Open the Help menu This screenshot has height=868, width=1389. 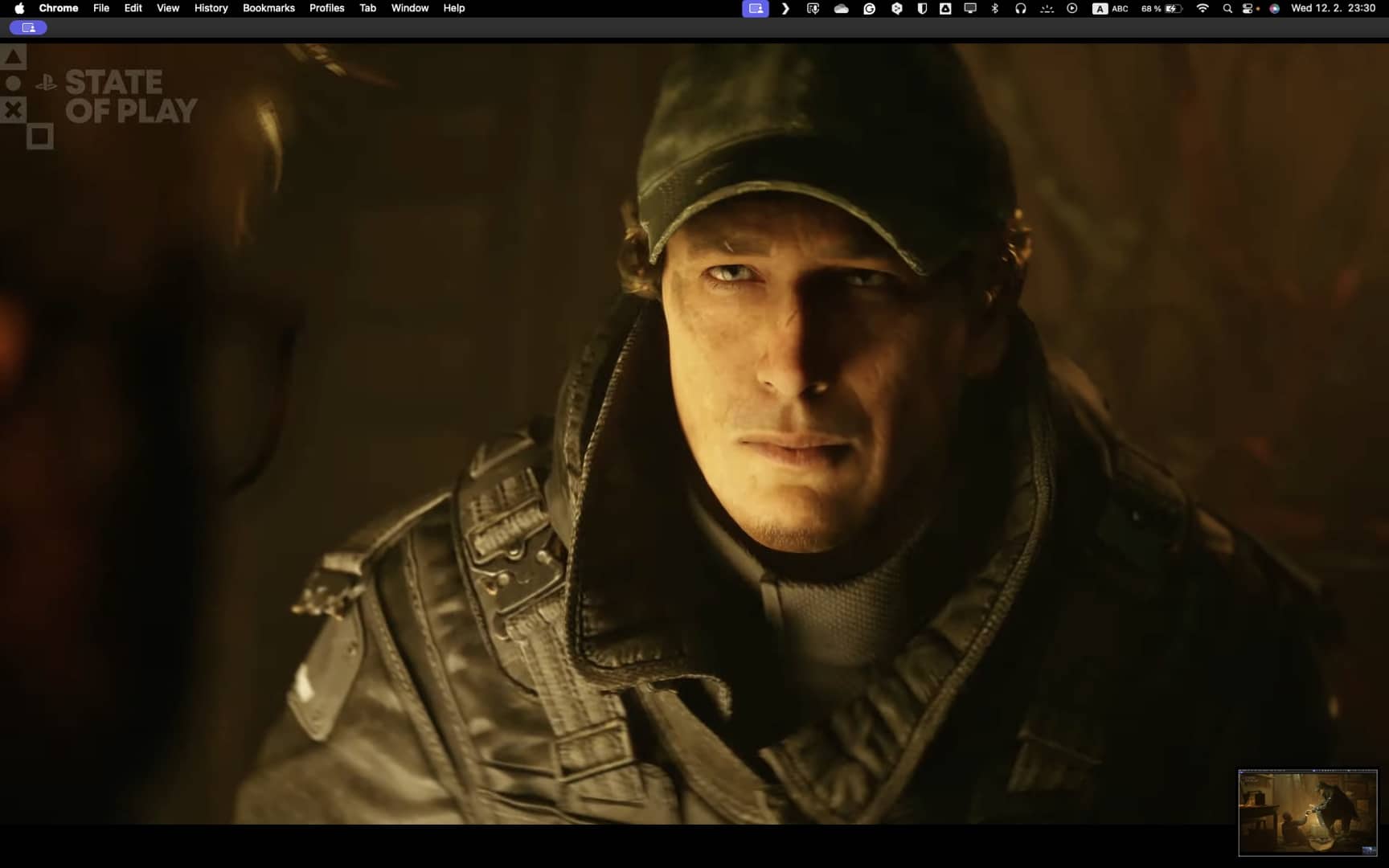[454, 8]
